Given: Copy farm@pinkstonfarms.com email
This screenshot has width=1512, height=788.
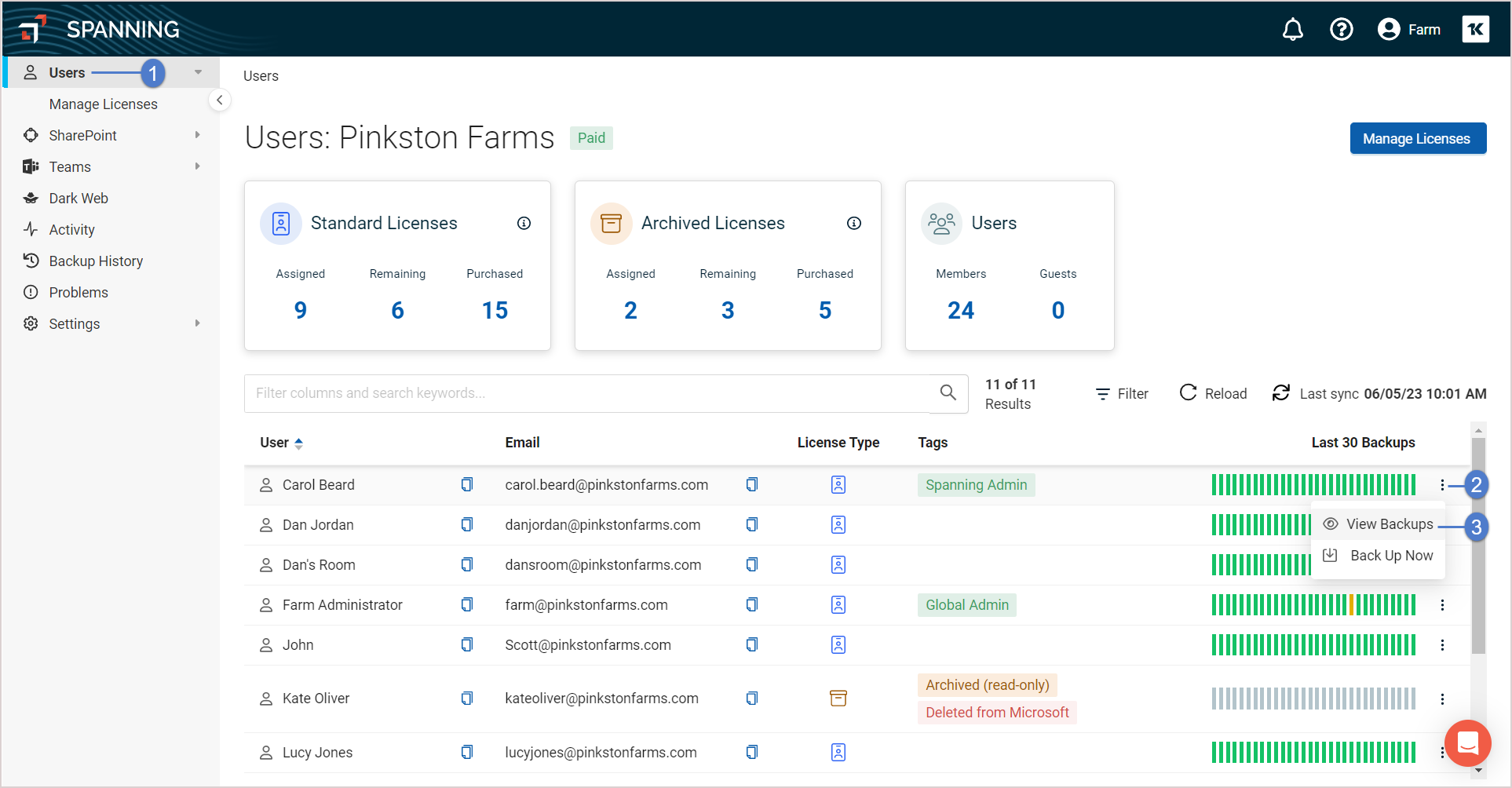Looking at the screenshot, I should (x=752, y=604).
